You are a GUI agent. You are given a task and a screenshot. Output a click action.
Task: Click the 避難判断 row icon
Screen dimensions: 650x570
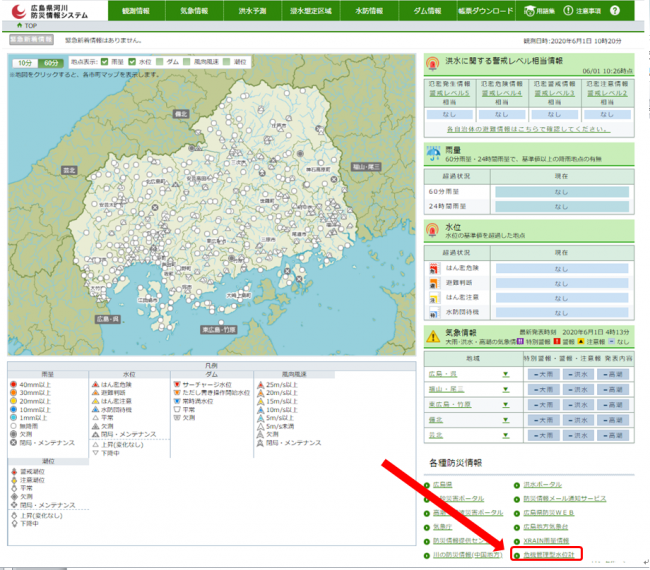pyautogui.click(x=434, y=283)
